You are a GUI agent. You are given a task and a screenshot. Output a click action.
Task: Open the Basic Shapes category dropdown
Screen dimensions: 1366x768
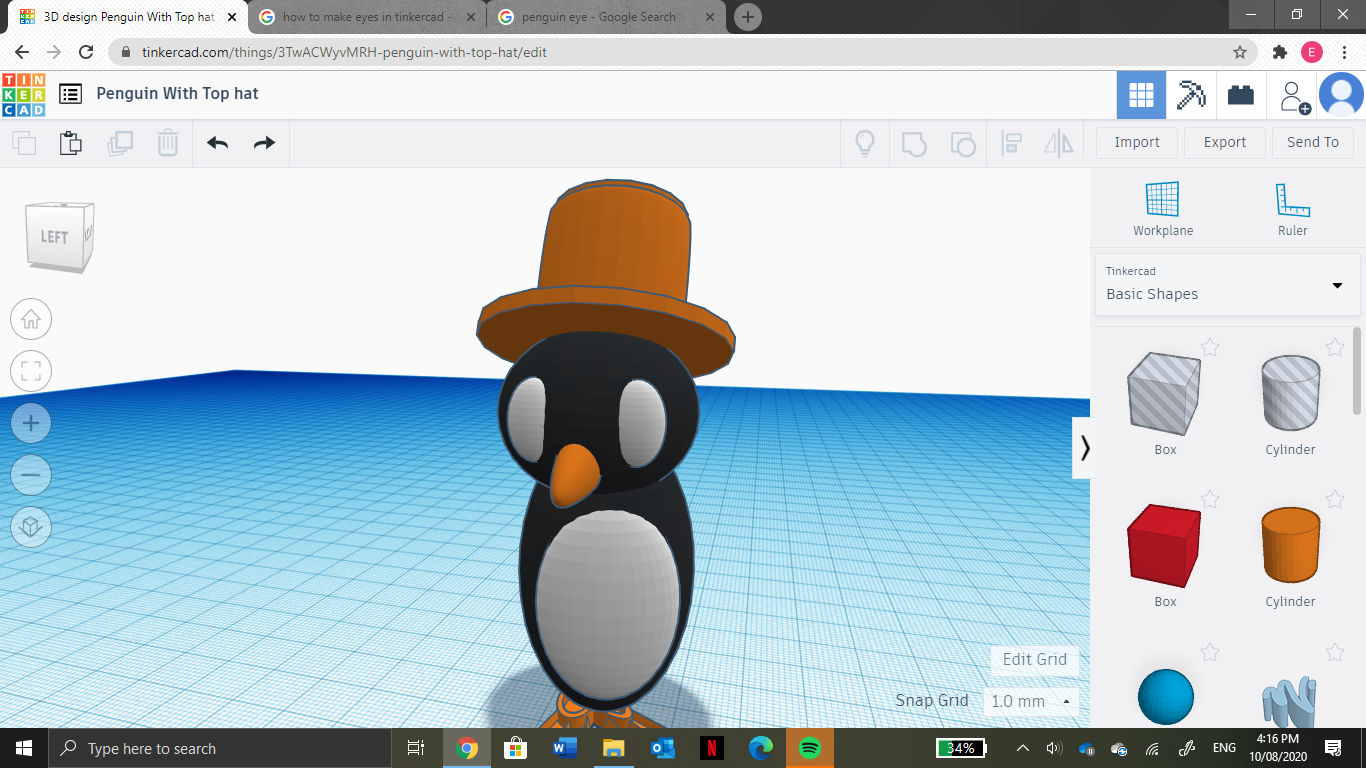[1227, 284]
